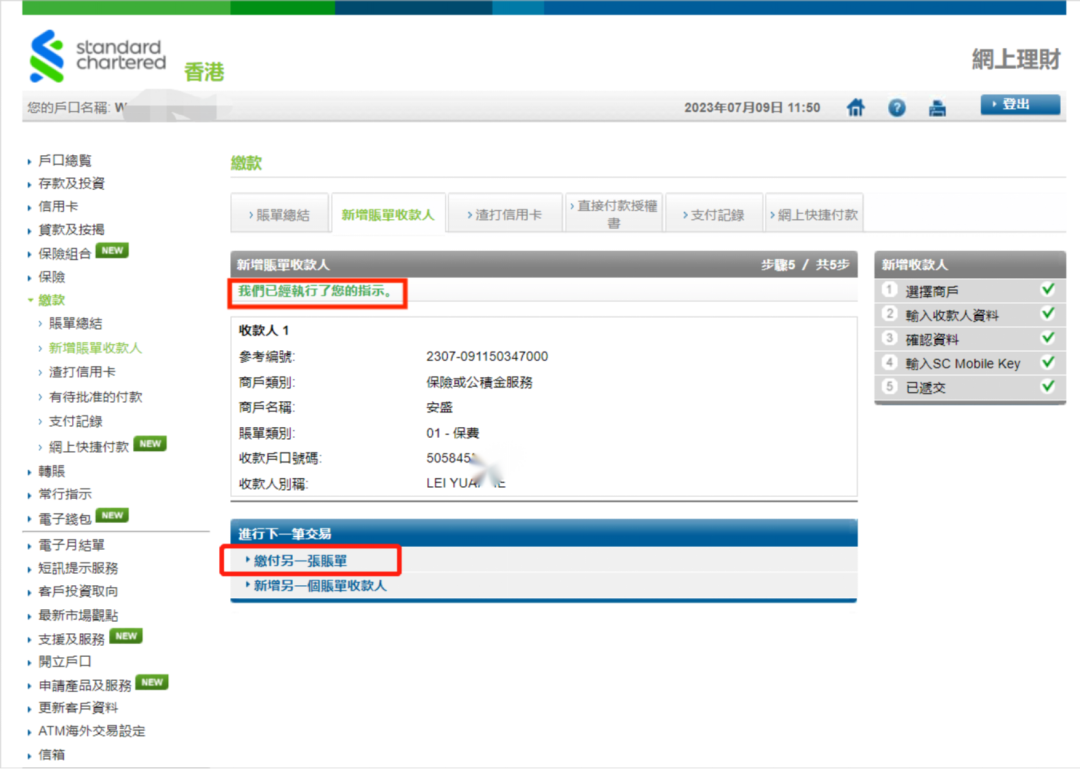Click the tick beside 確認資料 step
The image size is (1080, 769).
point(1048,338)
